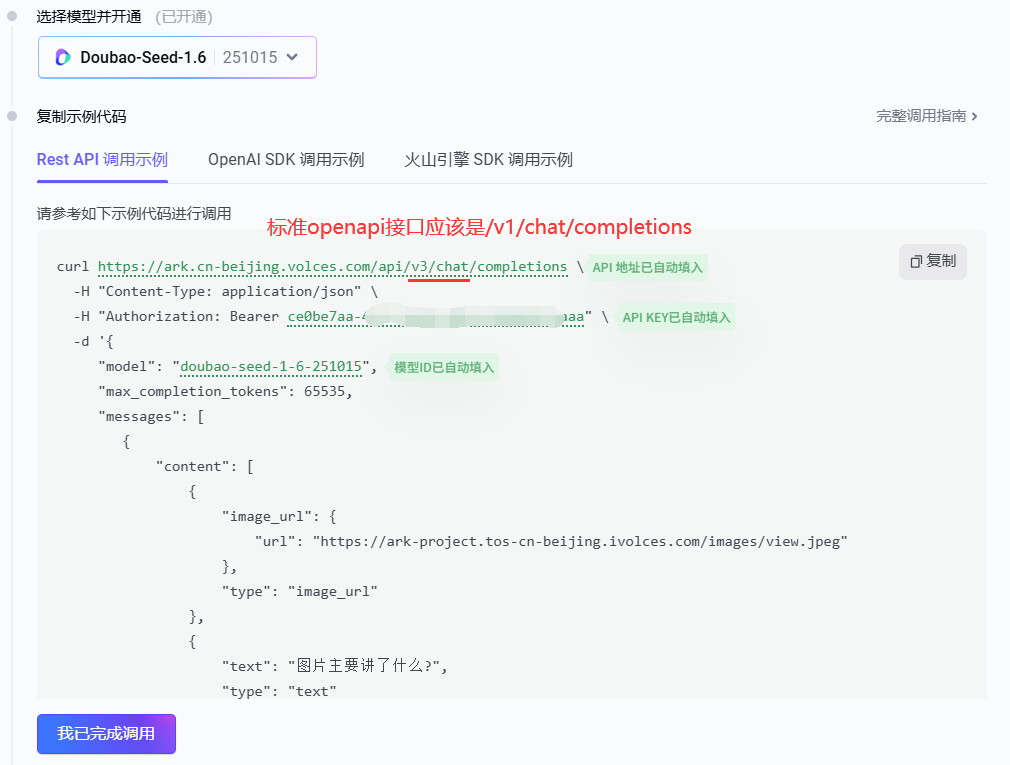The height and width of the screenshot is (765, 1010).
Task: Click the step marker beside 复制示例代码
Action: tap(12, 116)
